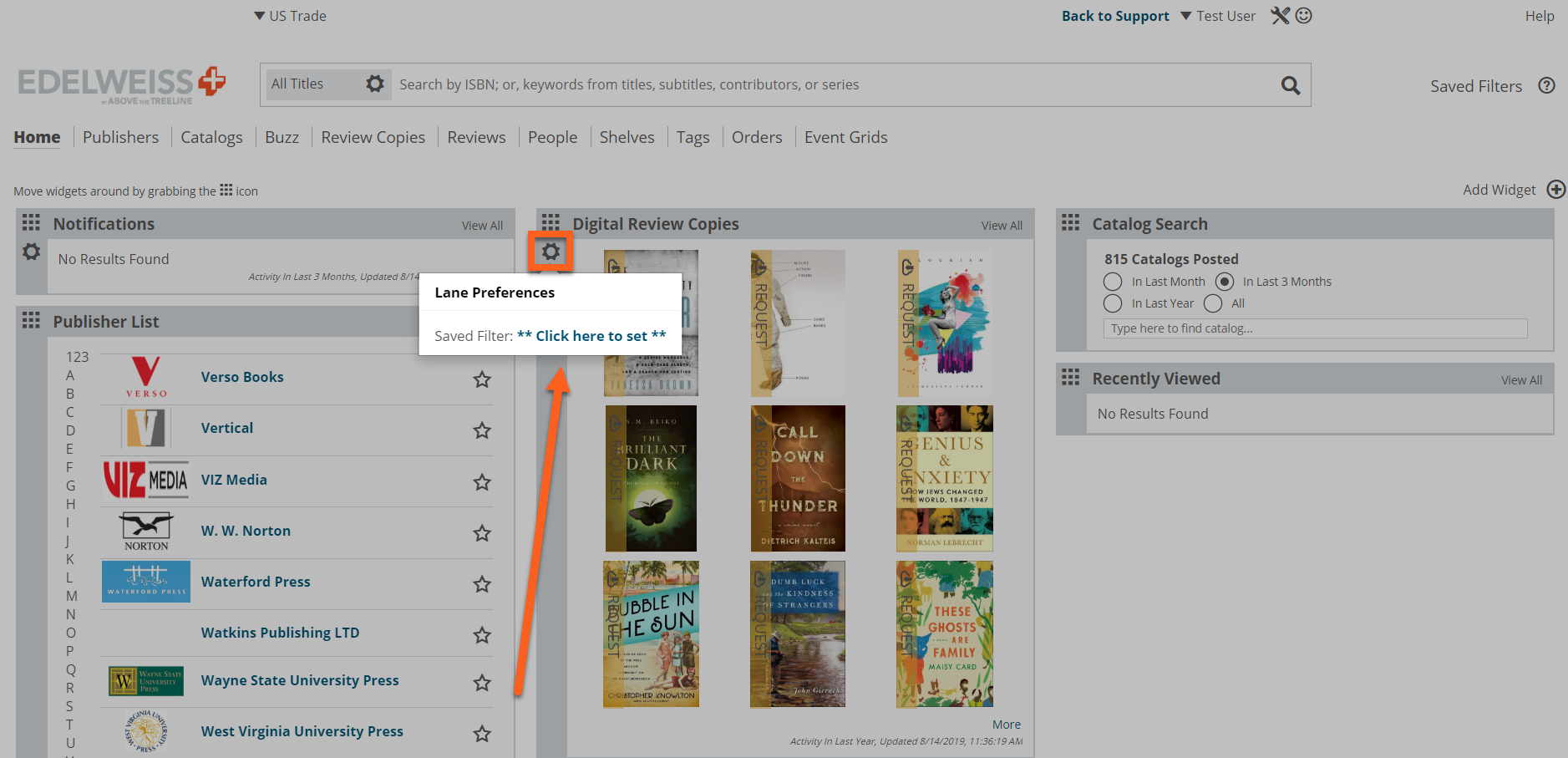Click the Edelweiss+ logo
This screenshot has height=758, width=1568.
coord(122,84)
